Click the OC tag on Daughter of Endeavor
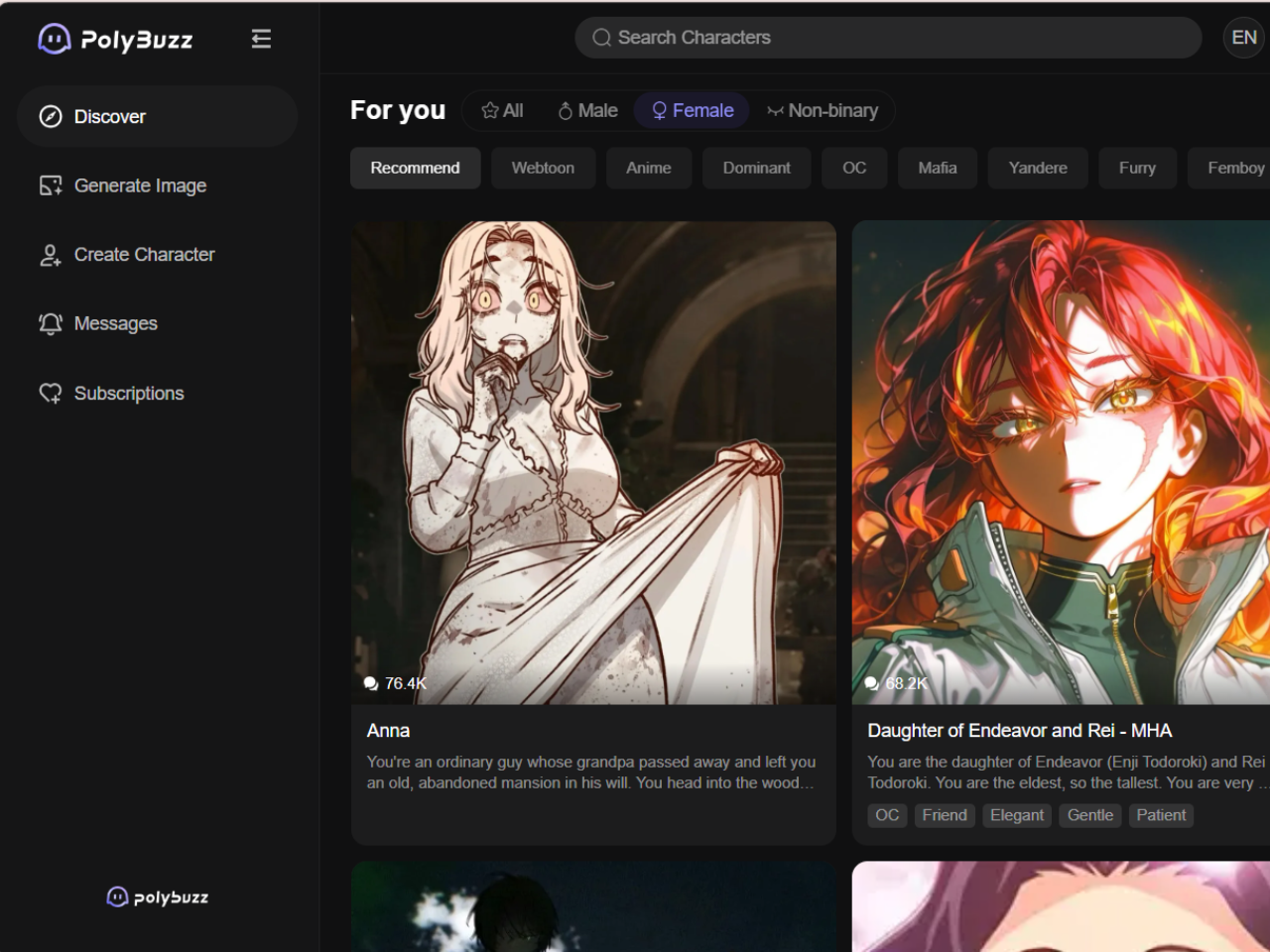Viewport: 1270px width, 952px height. pos(887,815)
